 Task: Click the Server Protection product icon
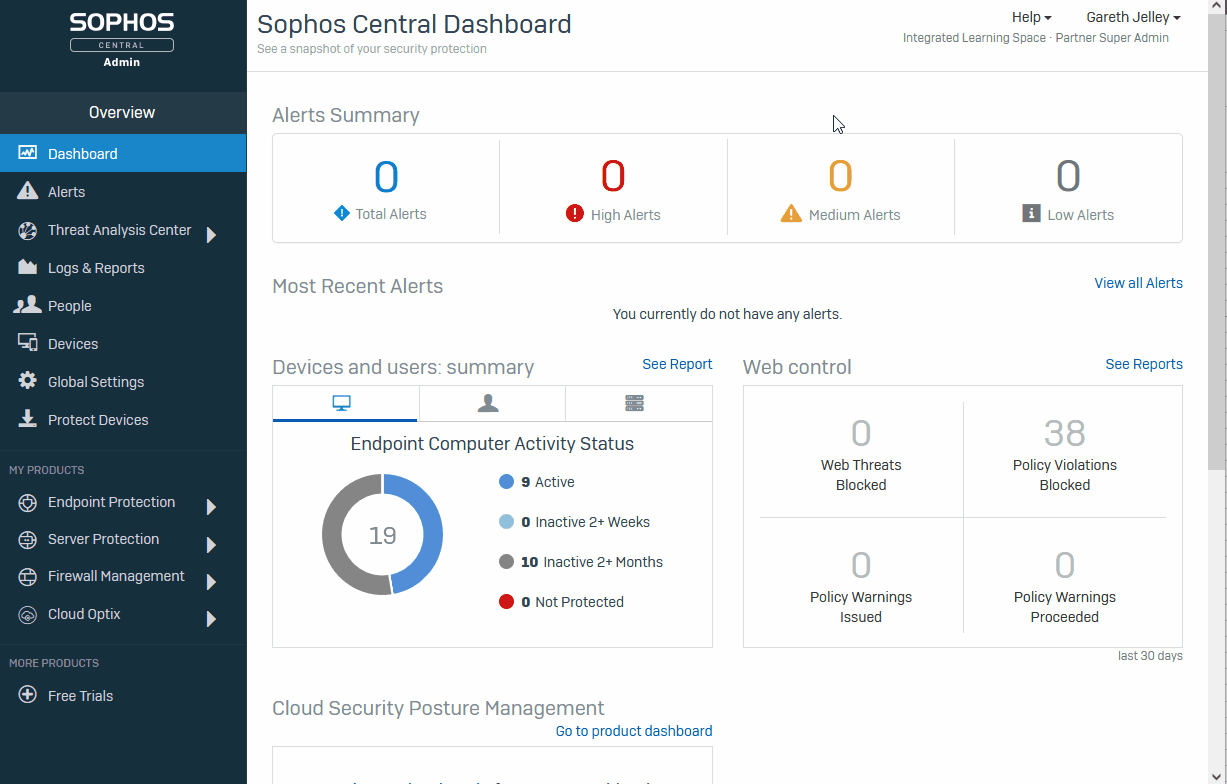point(28,540)
